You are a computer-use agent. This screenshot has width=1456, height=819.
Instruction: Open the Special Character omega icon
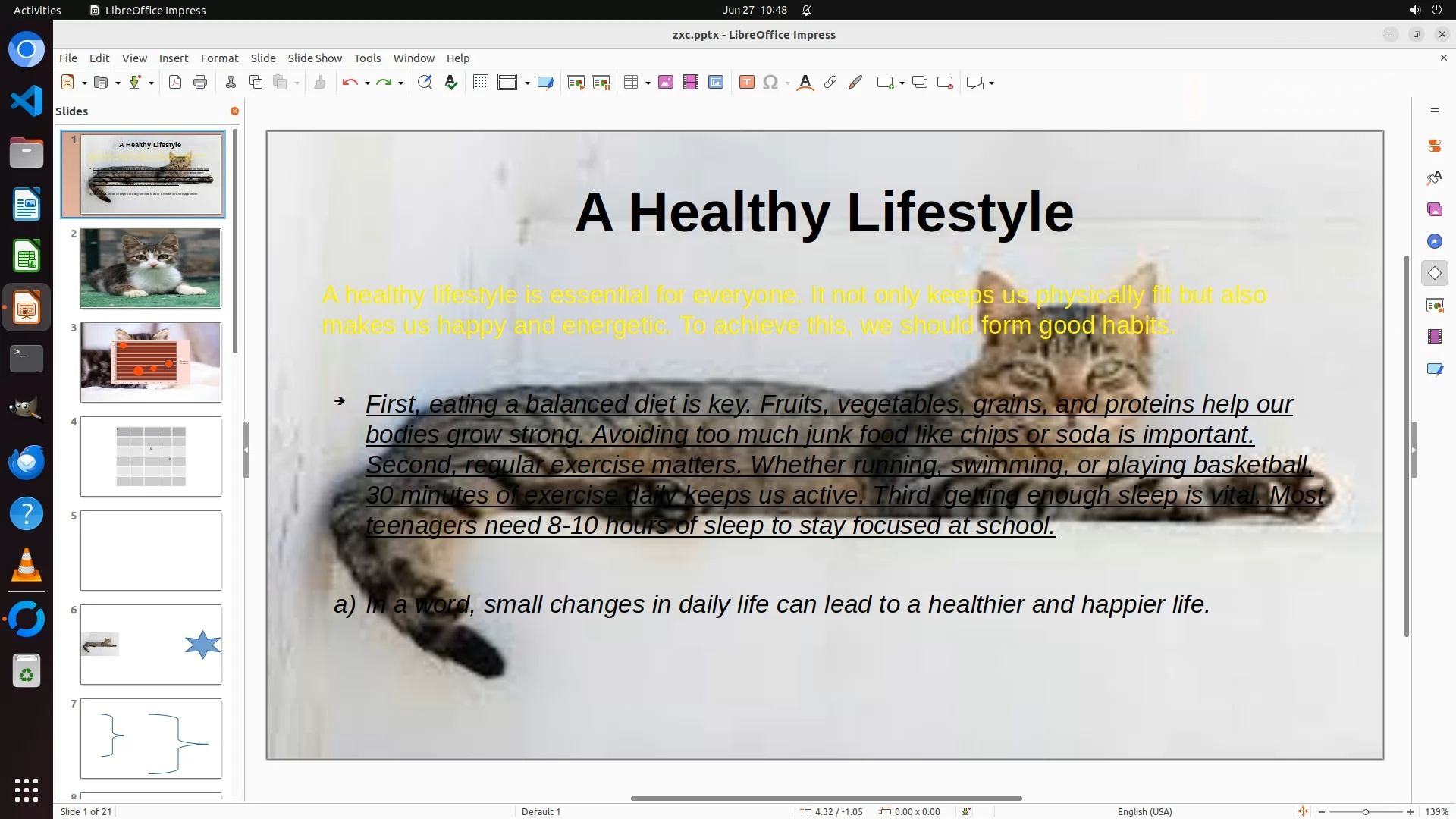pos(770,83)
